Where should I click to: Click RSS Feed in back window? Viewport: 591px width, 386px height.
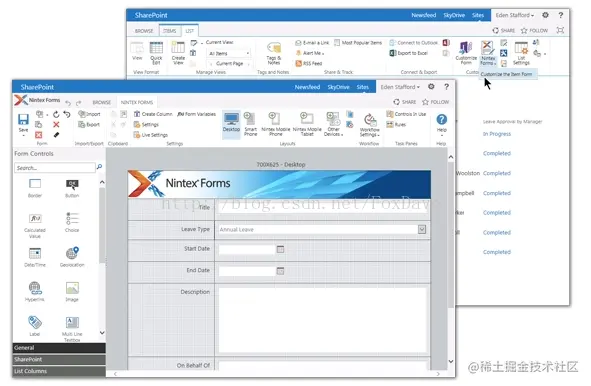[x=309, y=63]
